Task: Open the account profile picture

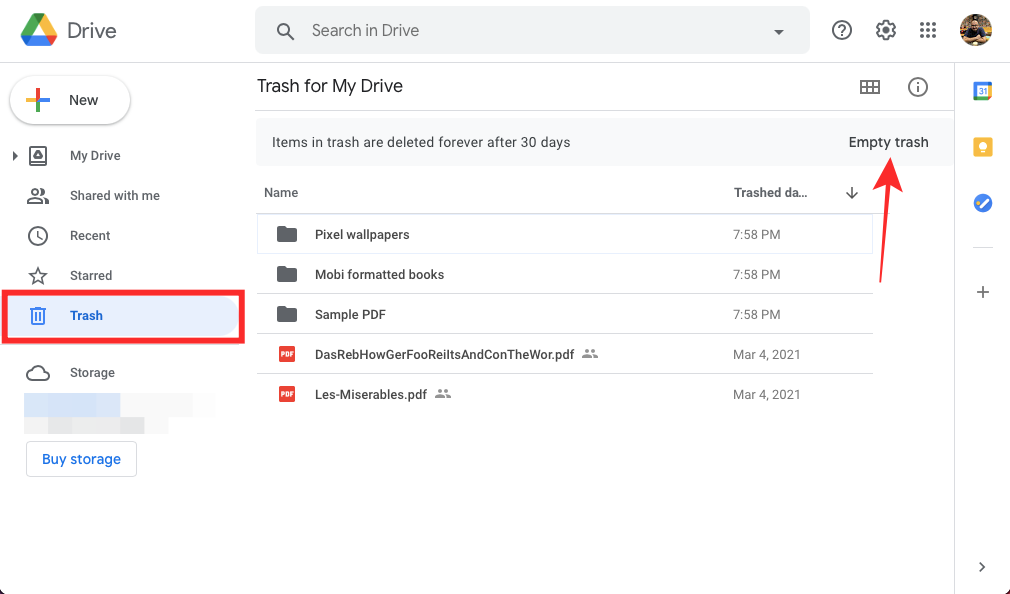Action: [x=975, y=30]
